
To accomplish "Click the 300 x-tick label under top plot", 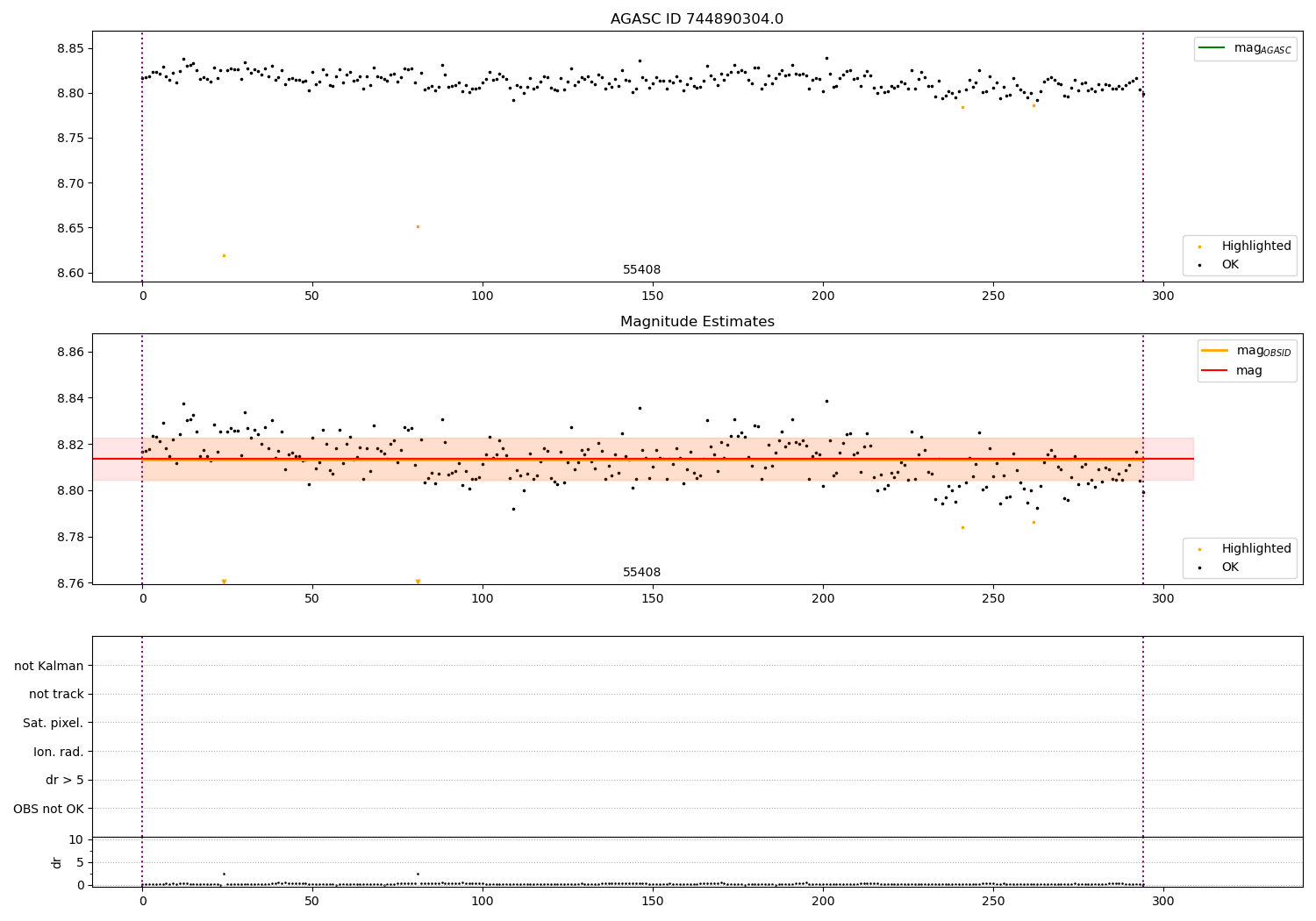I will pos(1163,296).
